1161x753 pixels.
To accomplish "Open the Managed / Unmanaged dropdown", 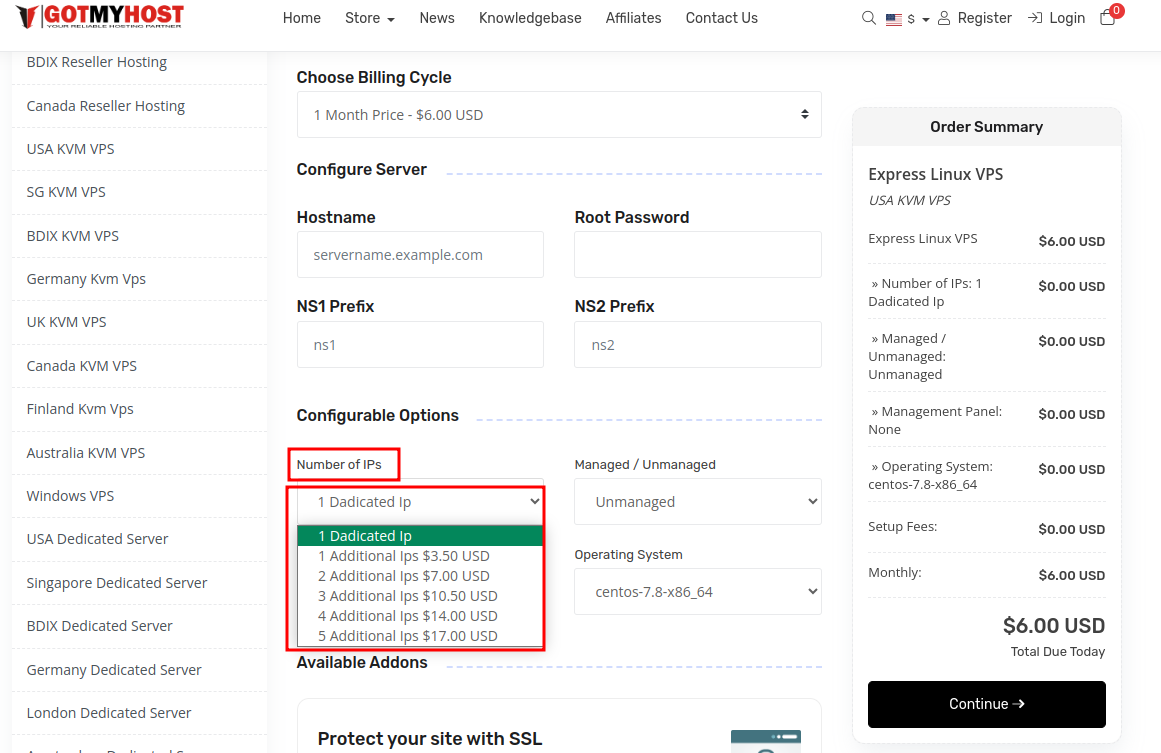I will pos(697,502).
